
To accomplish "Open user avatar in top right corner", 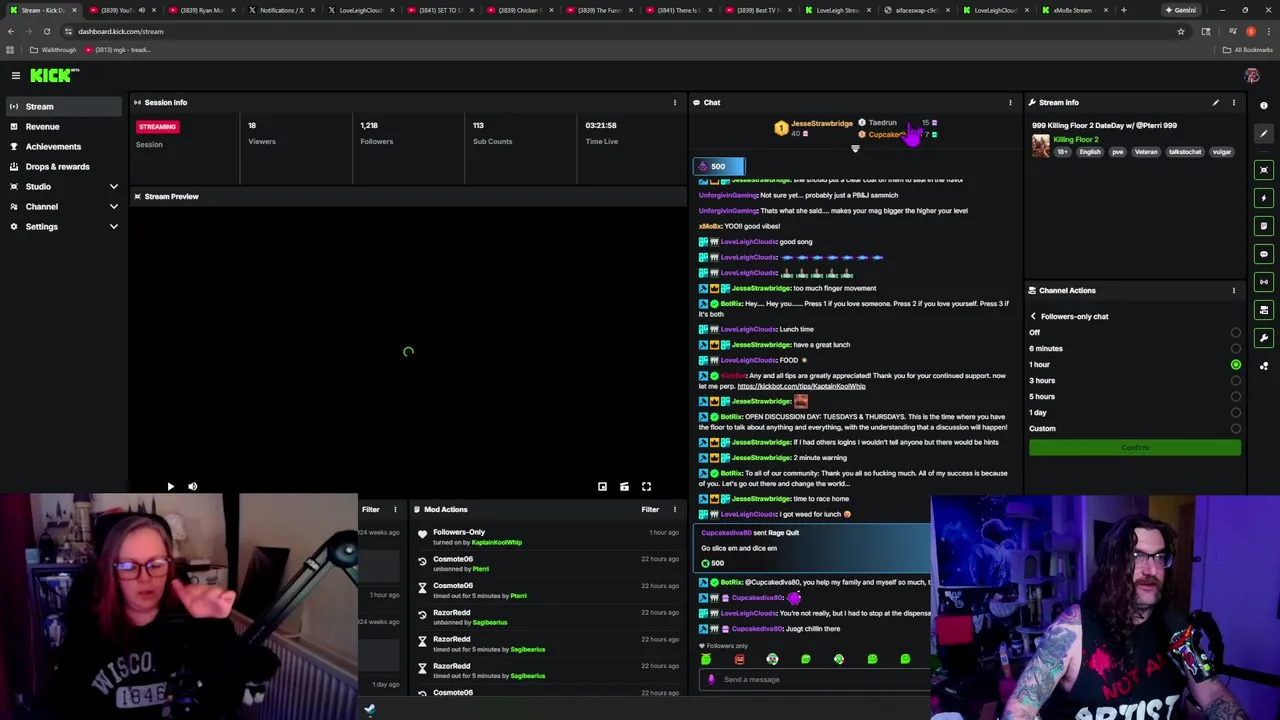I will [x=1251, y=75].
